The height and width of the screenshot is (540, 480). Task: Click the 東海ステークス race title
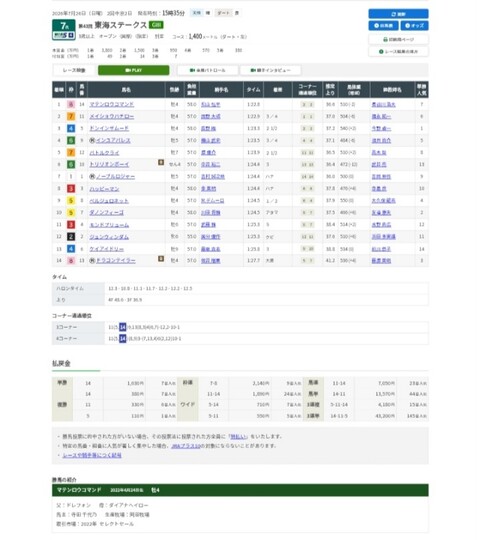point(121,25)
